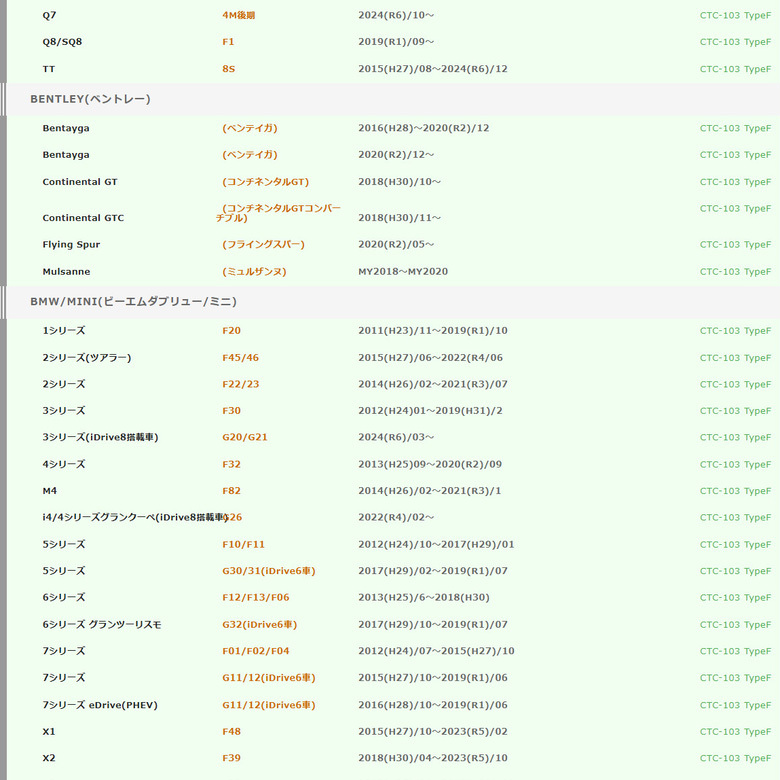This screenshot has width=780, height=780.
Task: Open CTC-103 TypeF link for 6シリーズ F12/F13/F06
Action: pos(735,597)
